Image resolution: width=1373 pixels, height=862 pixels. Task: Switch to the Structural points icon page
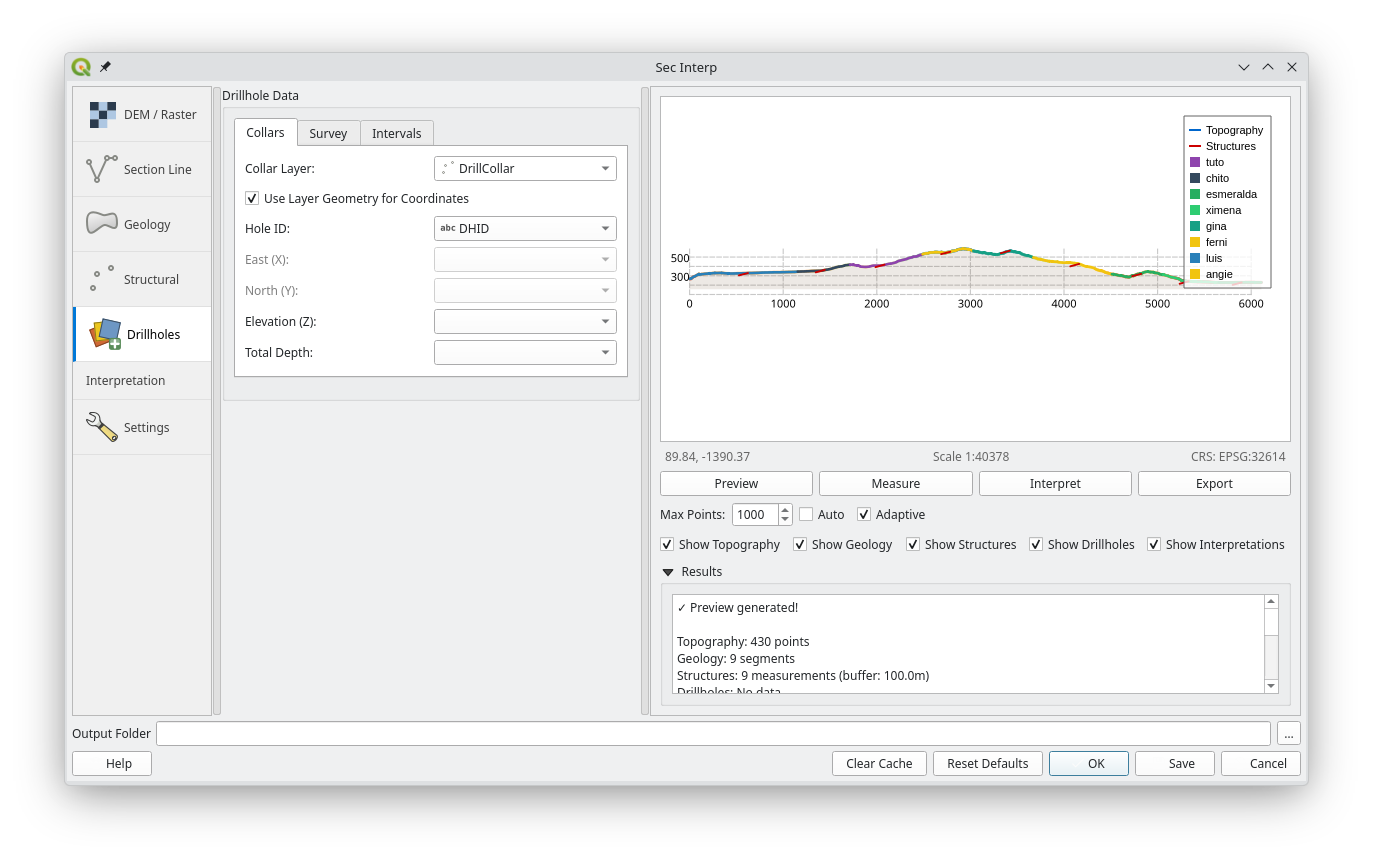point(101,279)
